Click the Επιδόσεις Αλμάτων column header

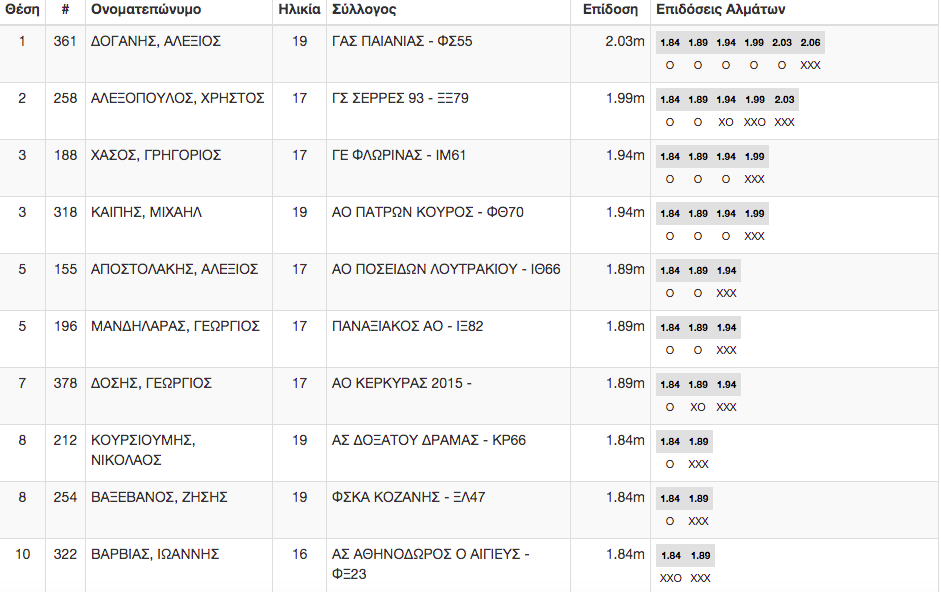tap(720, 10)
